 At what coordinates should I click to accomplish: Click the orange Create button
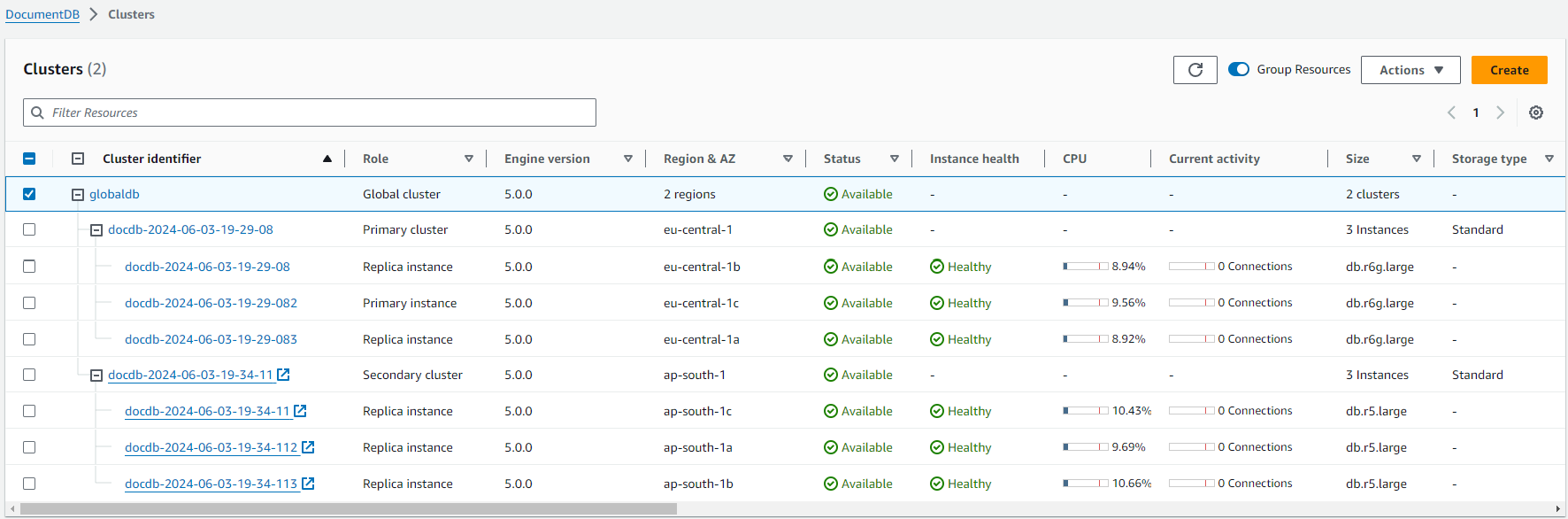1509,70
